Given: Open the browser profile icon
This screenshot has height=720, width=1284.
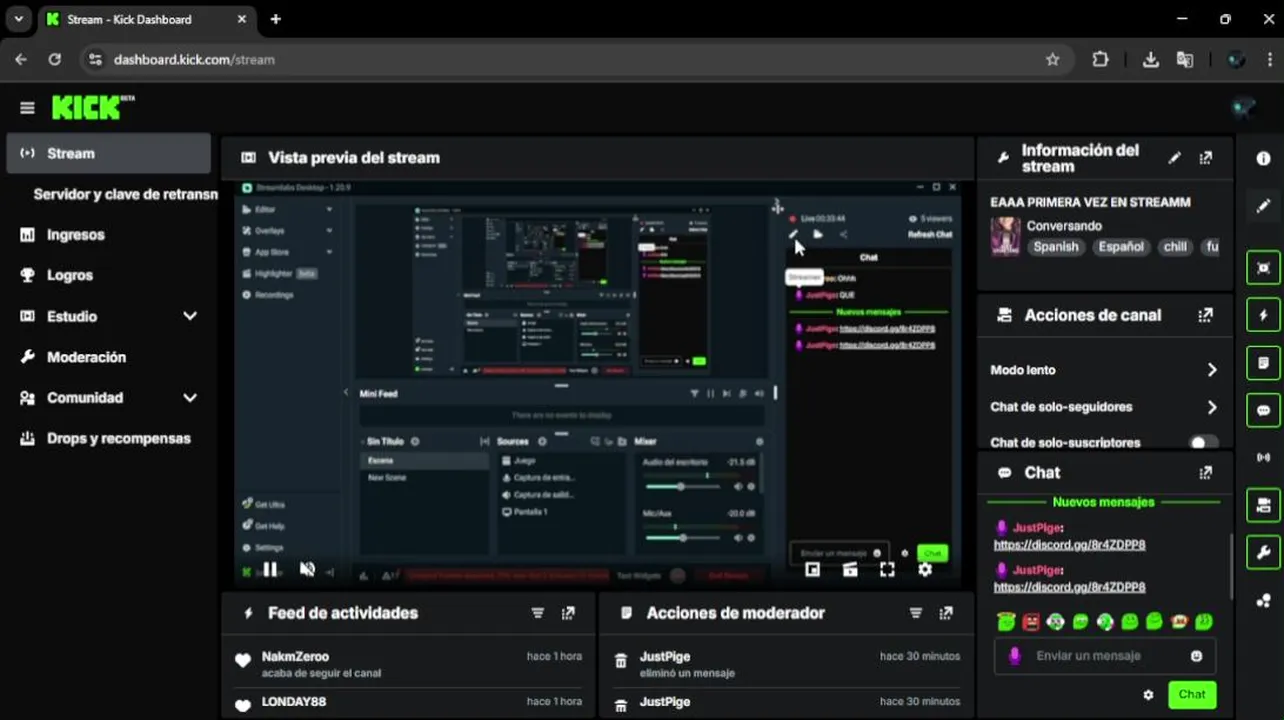Looking at the screenshot, I should click(1237, 60).
